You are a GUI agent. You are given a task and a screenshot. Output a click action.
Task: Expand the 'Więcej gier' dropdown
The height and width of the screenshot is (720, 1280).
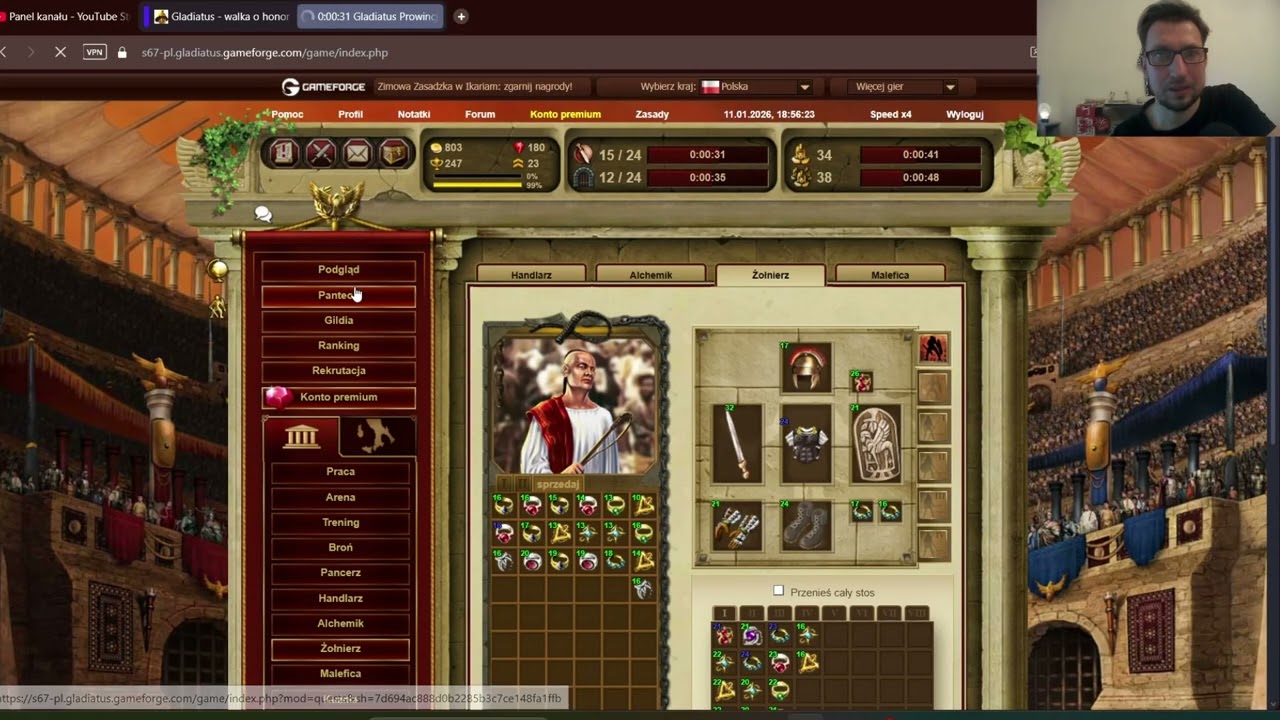905,87
